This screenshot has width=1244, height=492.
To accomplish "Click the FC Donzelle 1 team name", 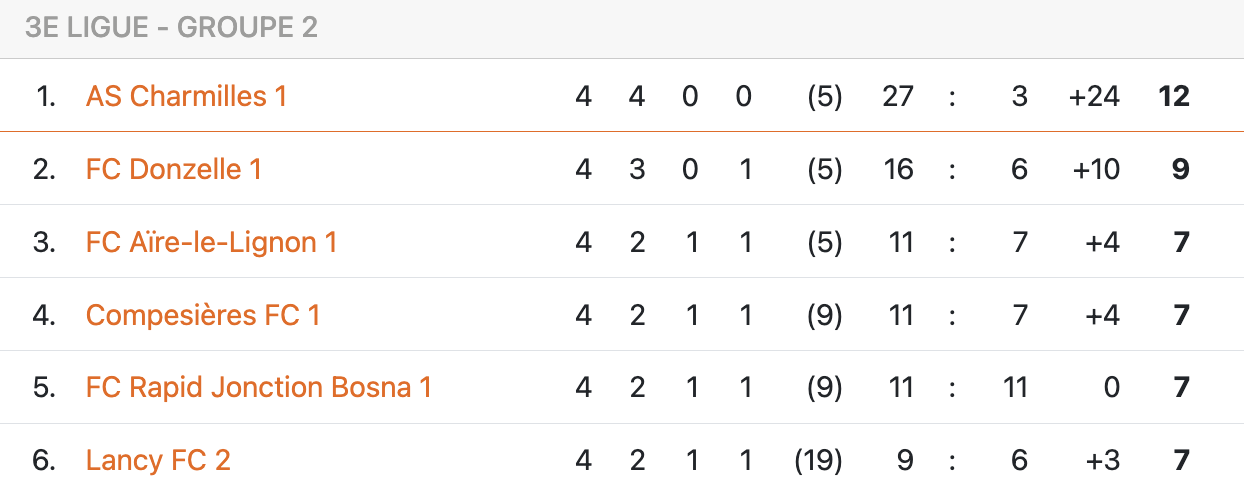I will pyautogui.click(x=173, y=169).
